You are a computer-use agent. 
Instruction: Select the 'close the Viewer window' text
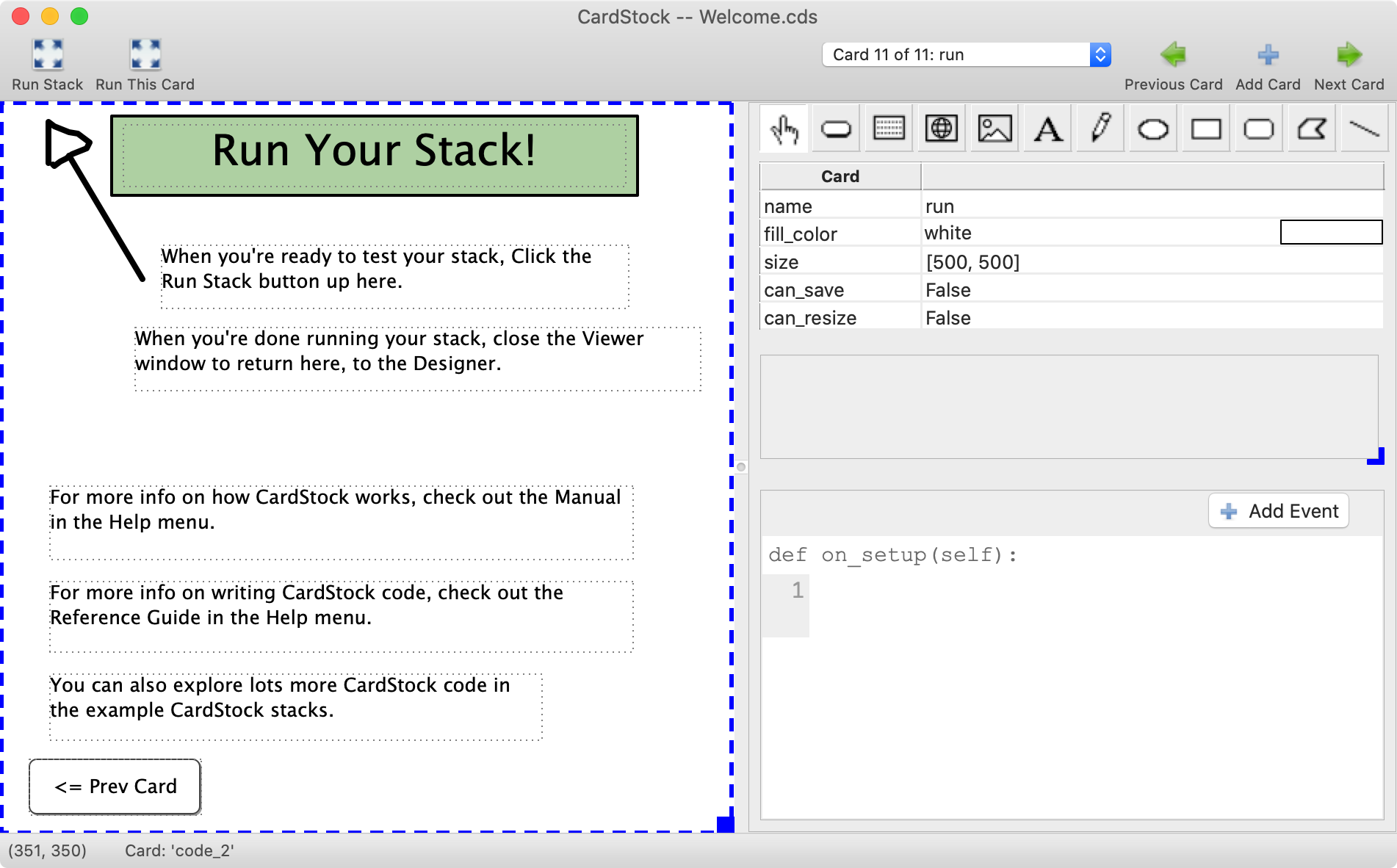pos(417,358)
